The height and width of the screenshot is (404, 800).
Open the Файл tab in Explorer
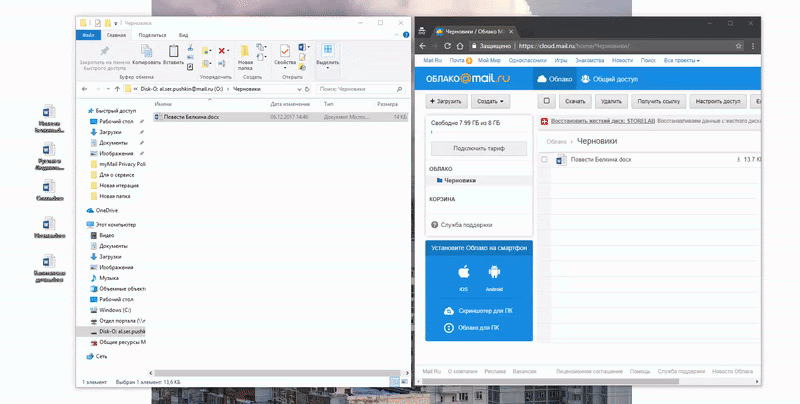88,35
